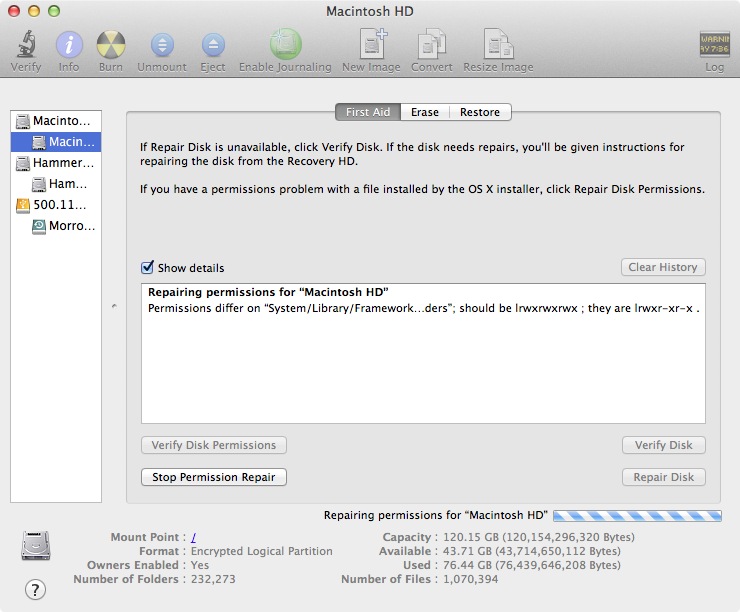
Task: Click the Convert toolbar icon
Action: [432, 44]
